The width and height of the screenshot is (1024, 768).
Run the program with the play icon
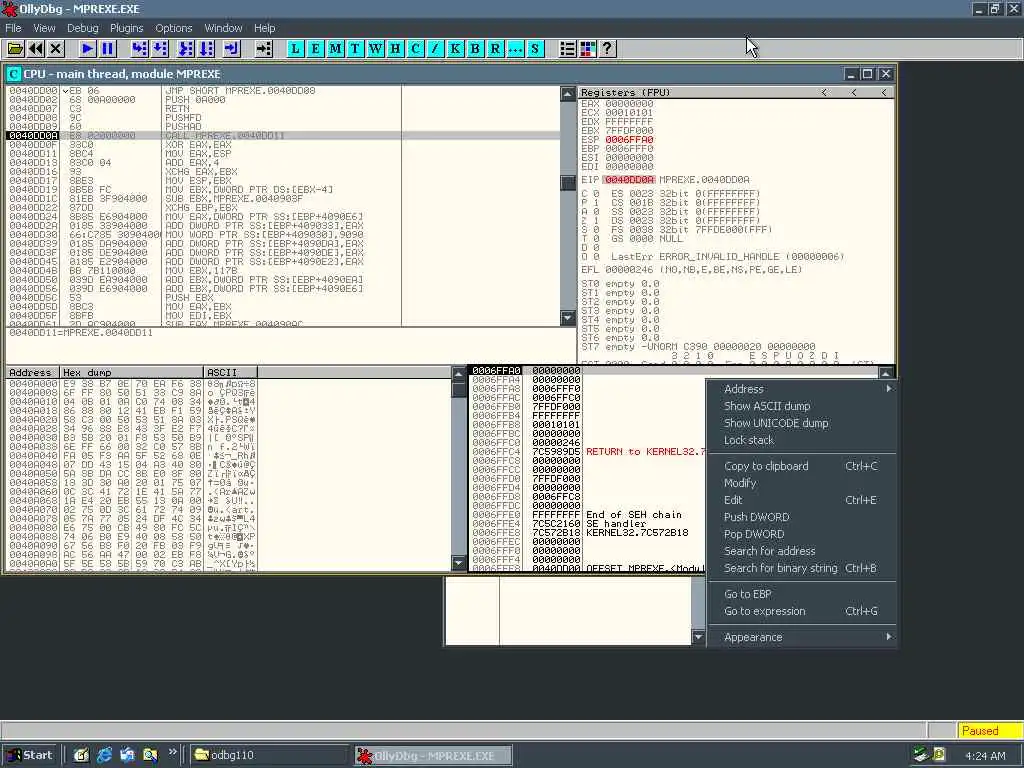click(x=87, y=49)
